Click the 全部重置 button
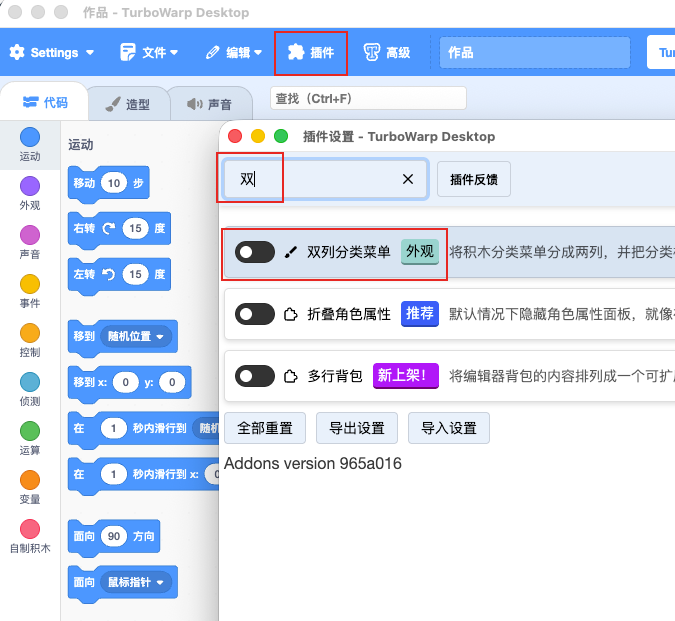Screen dimensions: 675x621 (x=265, y=428)
